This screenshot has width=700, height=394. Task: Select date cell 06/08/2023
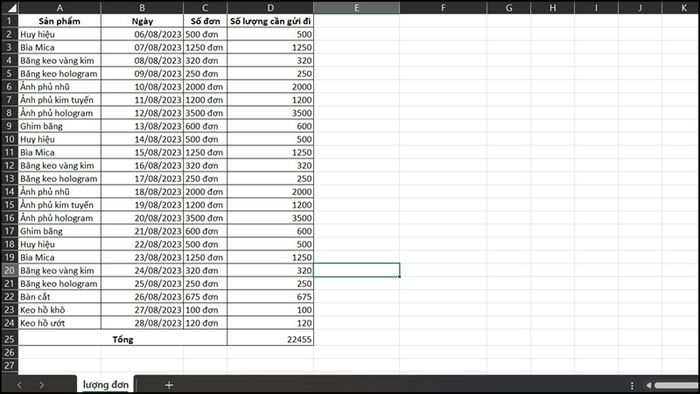(x=142, y=34)
